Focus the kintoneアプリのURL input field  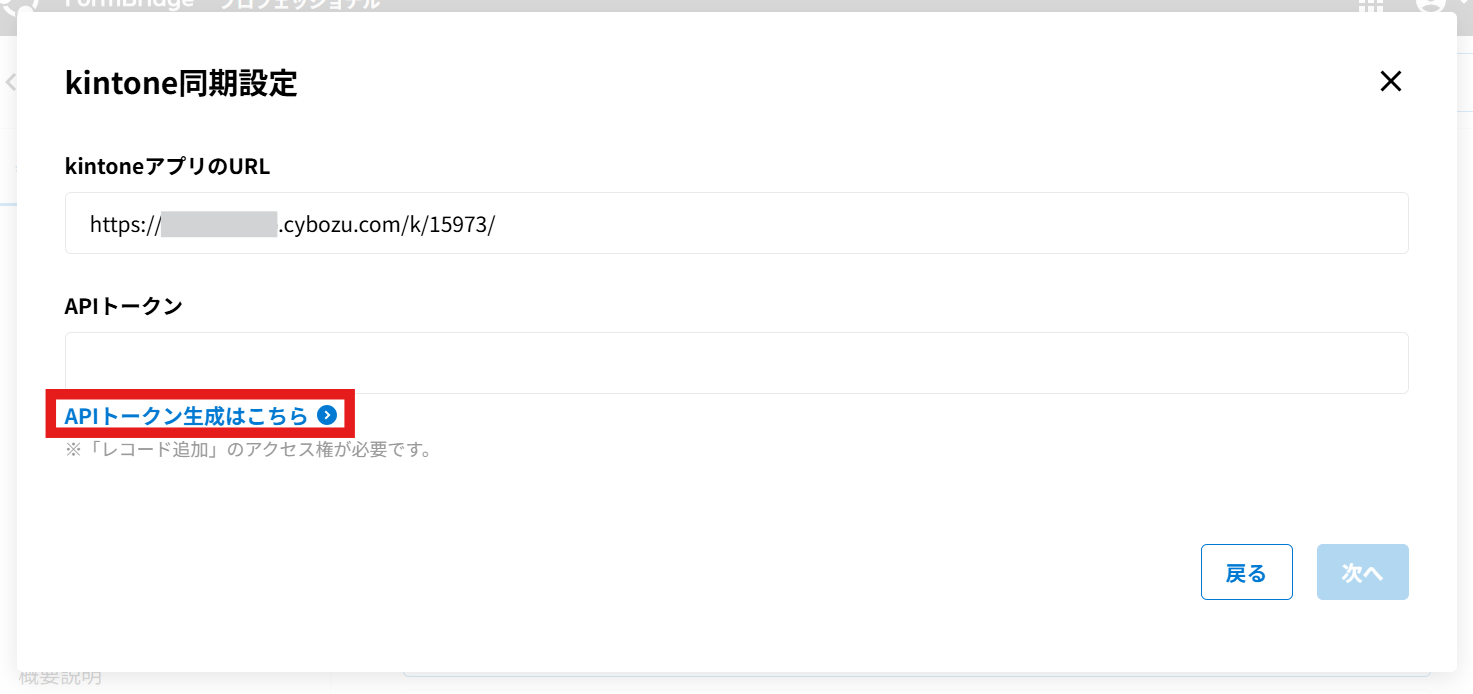click(736, 223)
